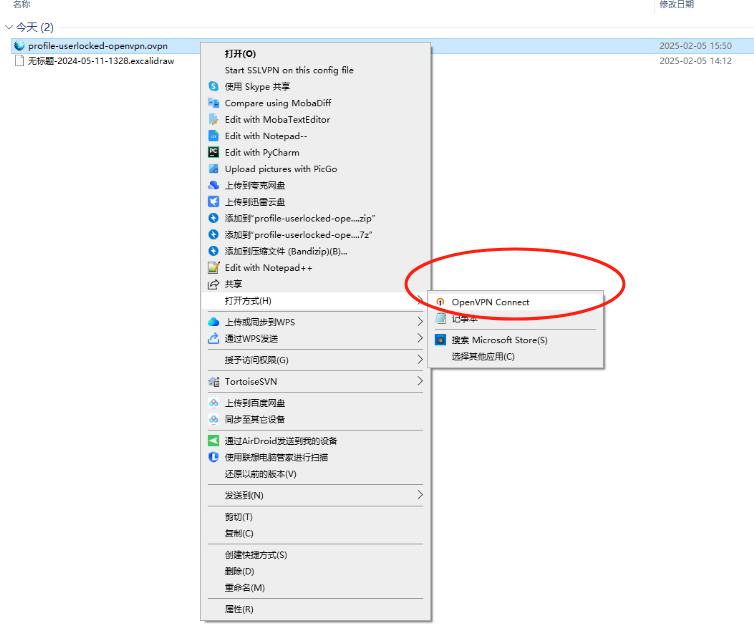Choose 选择其他应用(C) in submenu

[515, 356]
